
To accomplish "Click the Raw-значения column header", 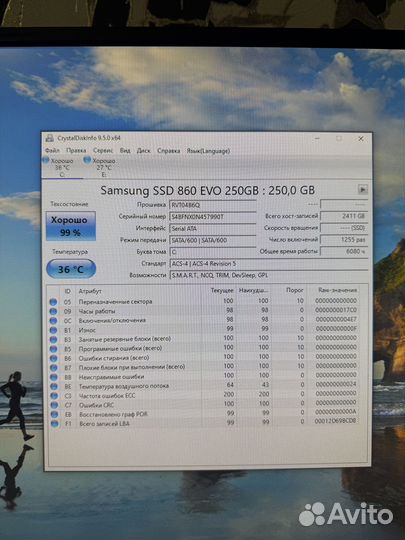I will point(337,290).
